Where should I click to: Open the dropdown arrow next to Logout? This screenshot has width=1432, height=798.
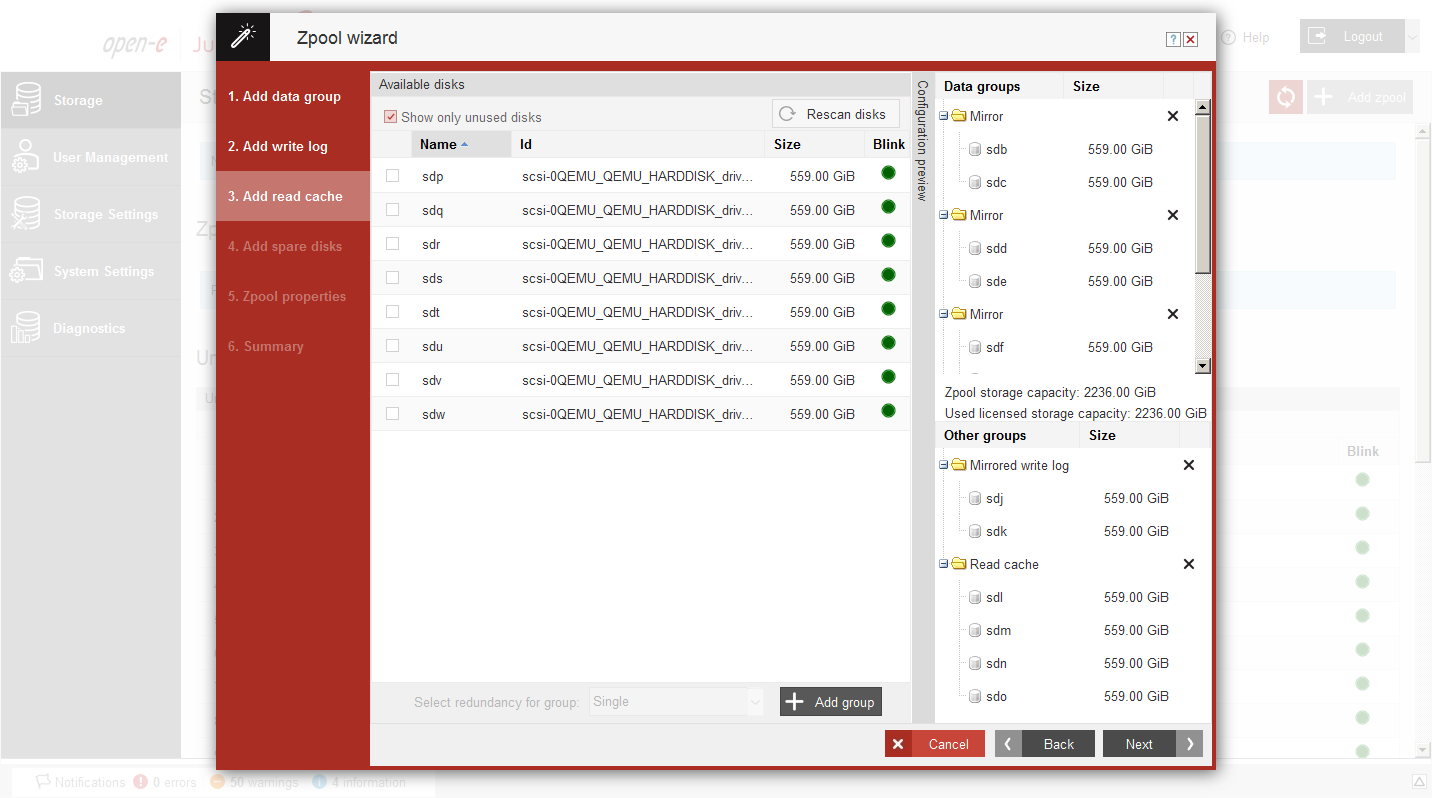(1412, 37)
